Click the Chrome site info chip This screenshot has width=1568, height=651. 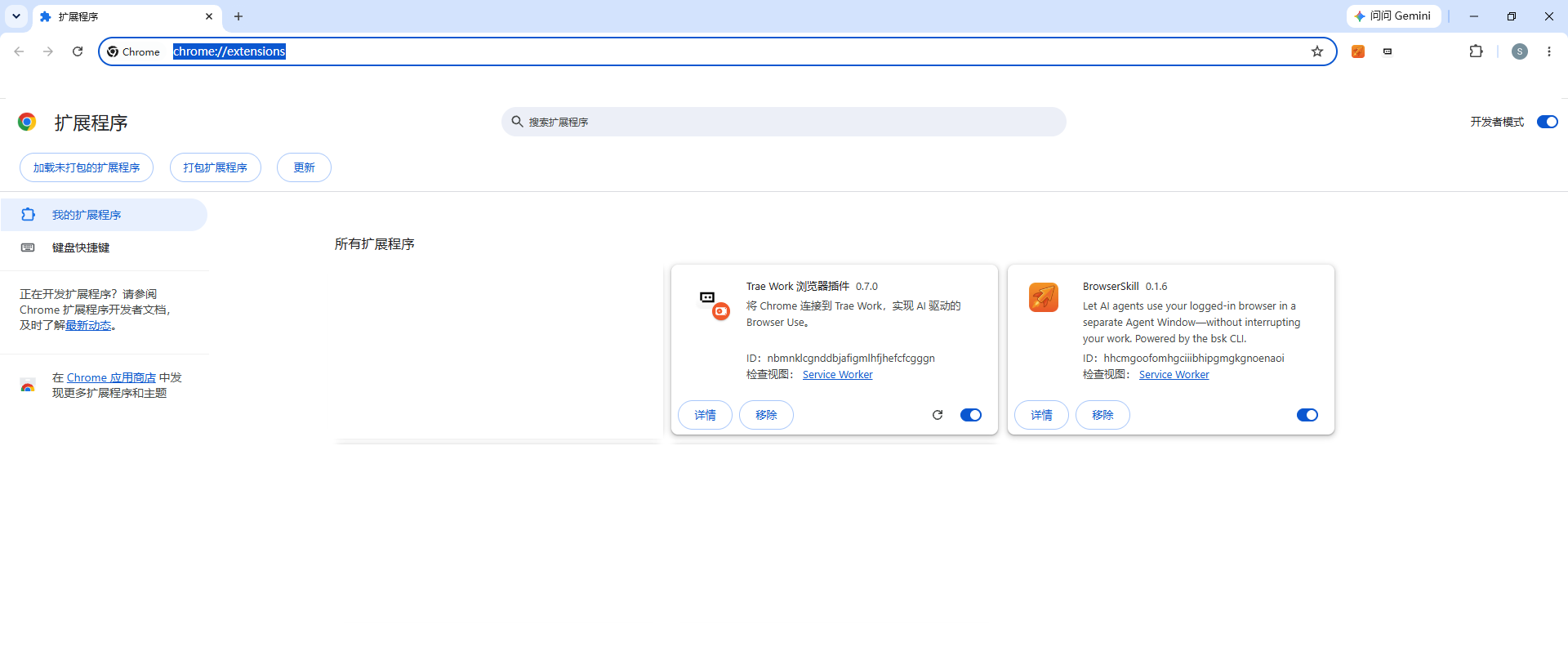click(133, 51)
